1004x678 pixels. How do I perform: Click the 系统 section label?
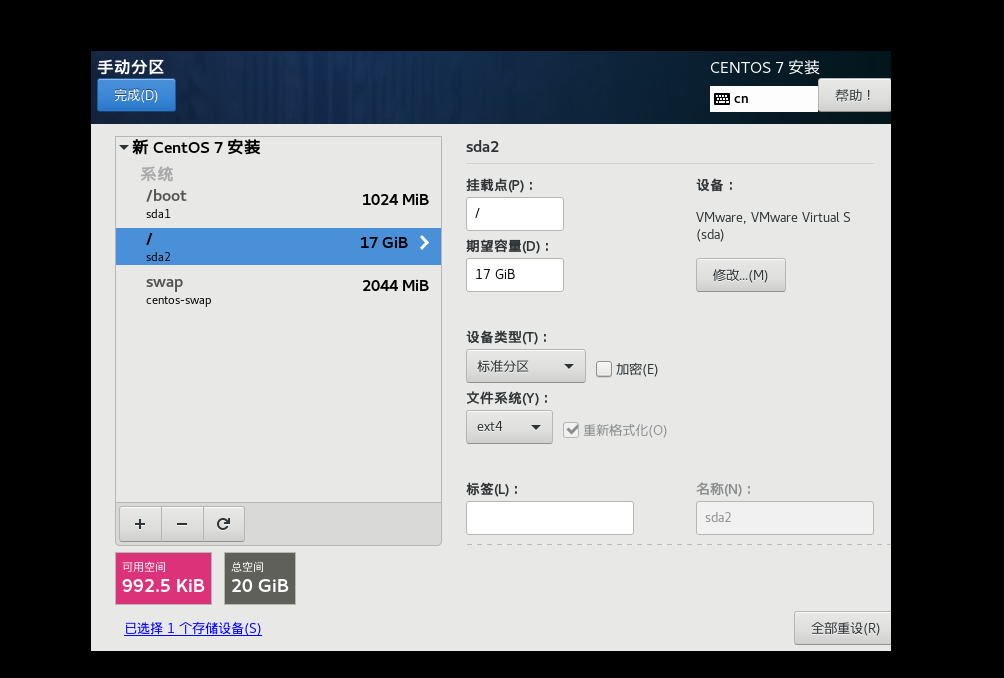tap(157, 174)
